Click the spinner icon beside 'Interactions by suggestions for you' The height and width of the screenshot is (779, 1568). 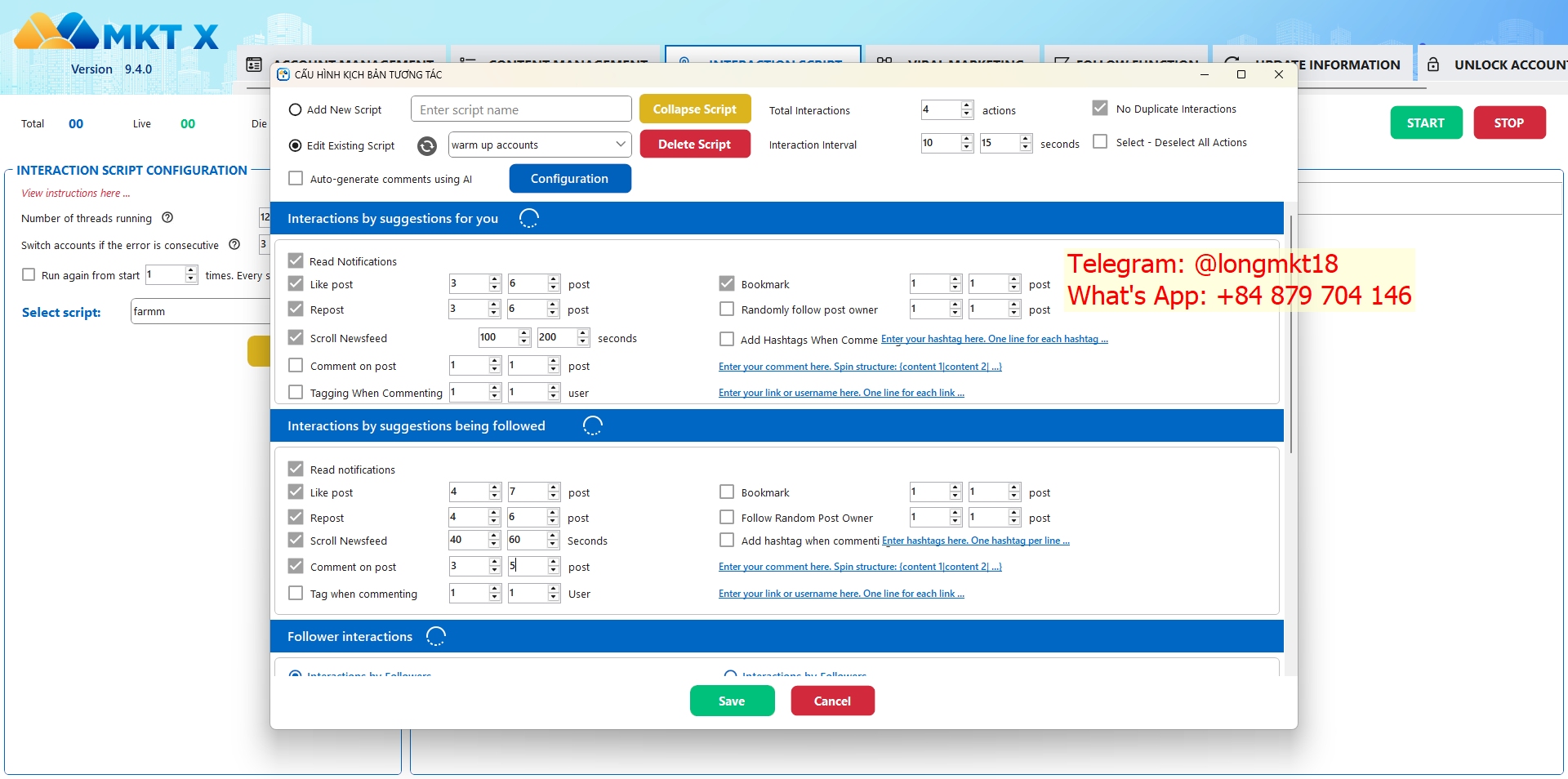point(529,218)
